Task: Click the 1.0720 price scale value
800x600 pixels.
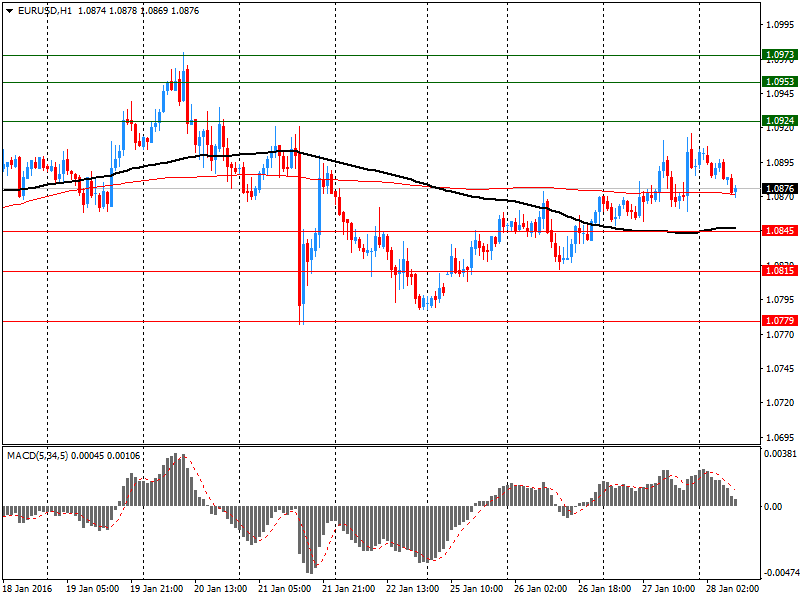Action: 780,403
